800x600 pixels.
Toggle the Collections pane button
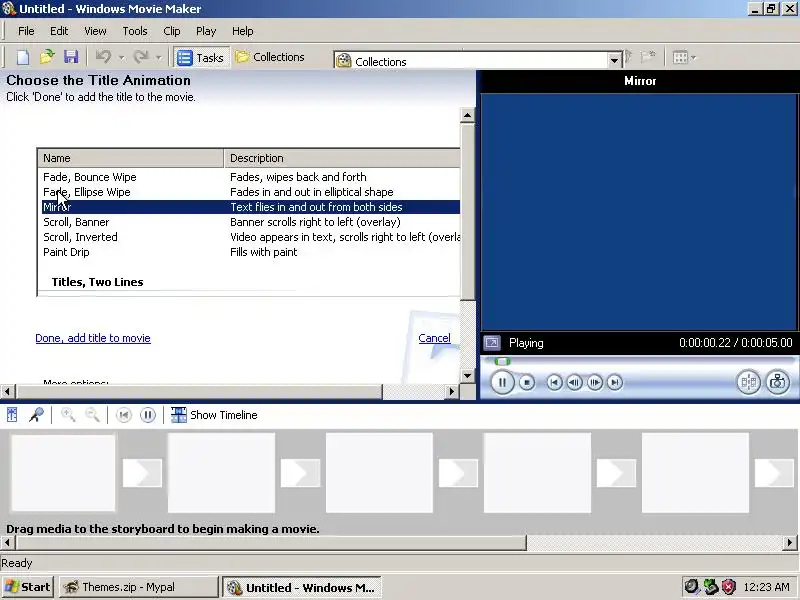270,57
